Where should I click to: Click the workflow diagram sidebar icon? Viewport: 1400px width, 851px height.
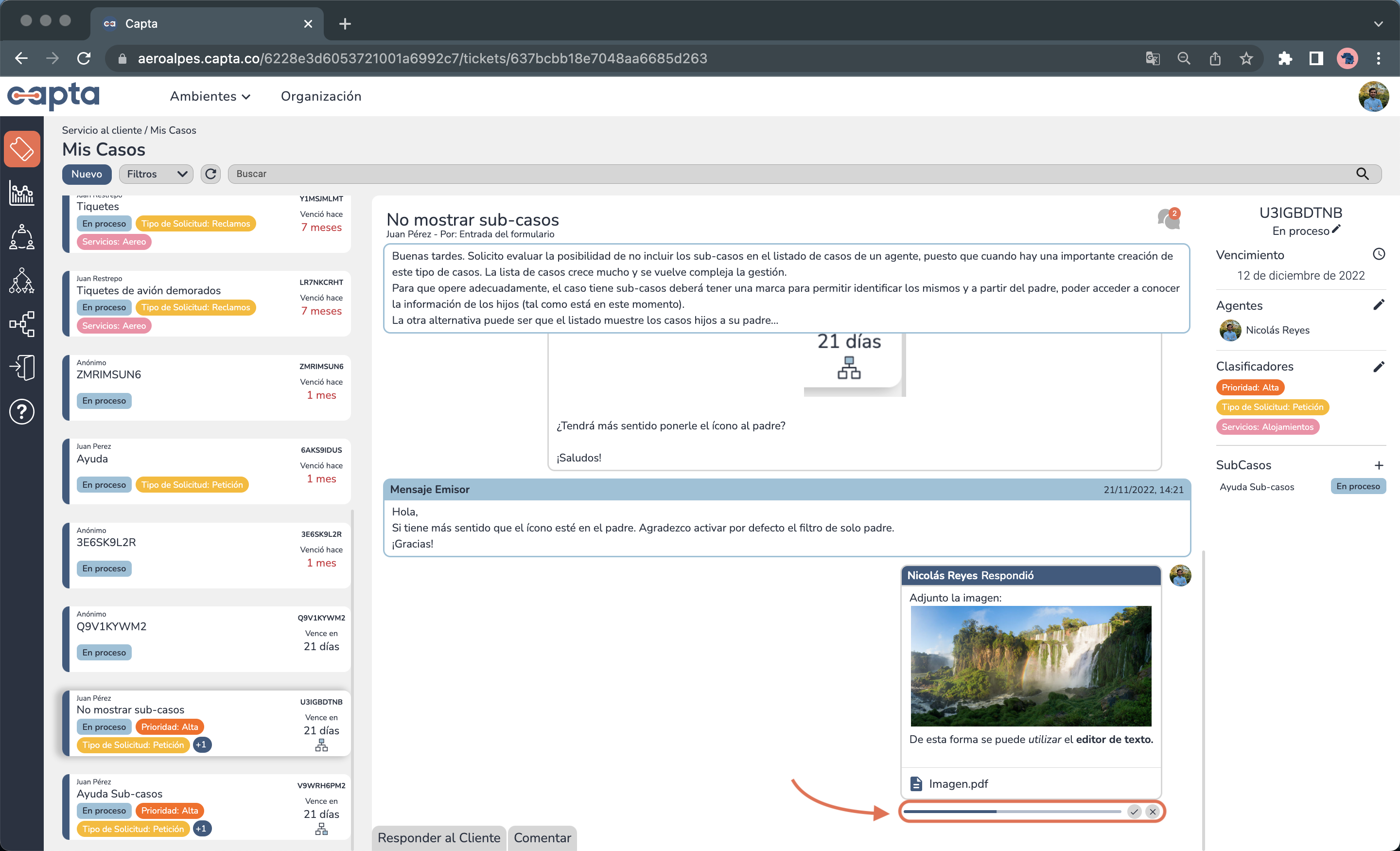click(21, 323)
